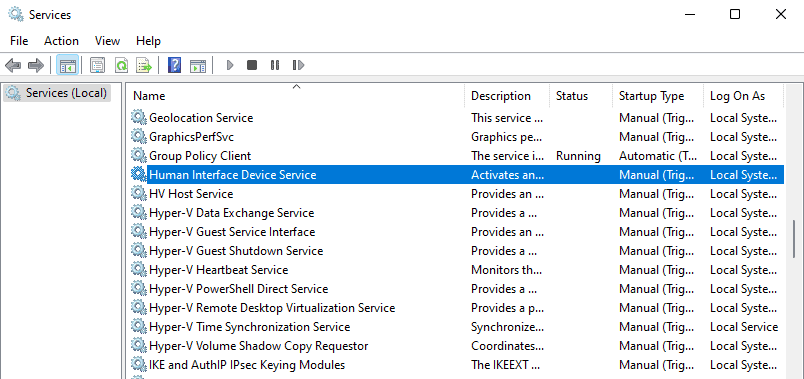Click gear icon beside Hyper-V Time Synchronization Service
This screenshot has height=379, width=804.
pos(138,326)
